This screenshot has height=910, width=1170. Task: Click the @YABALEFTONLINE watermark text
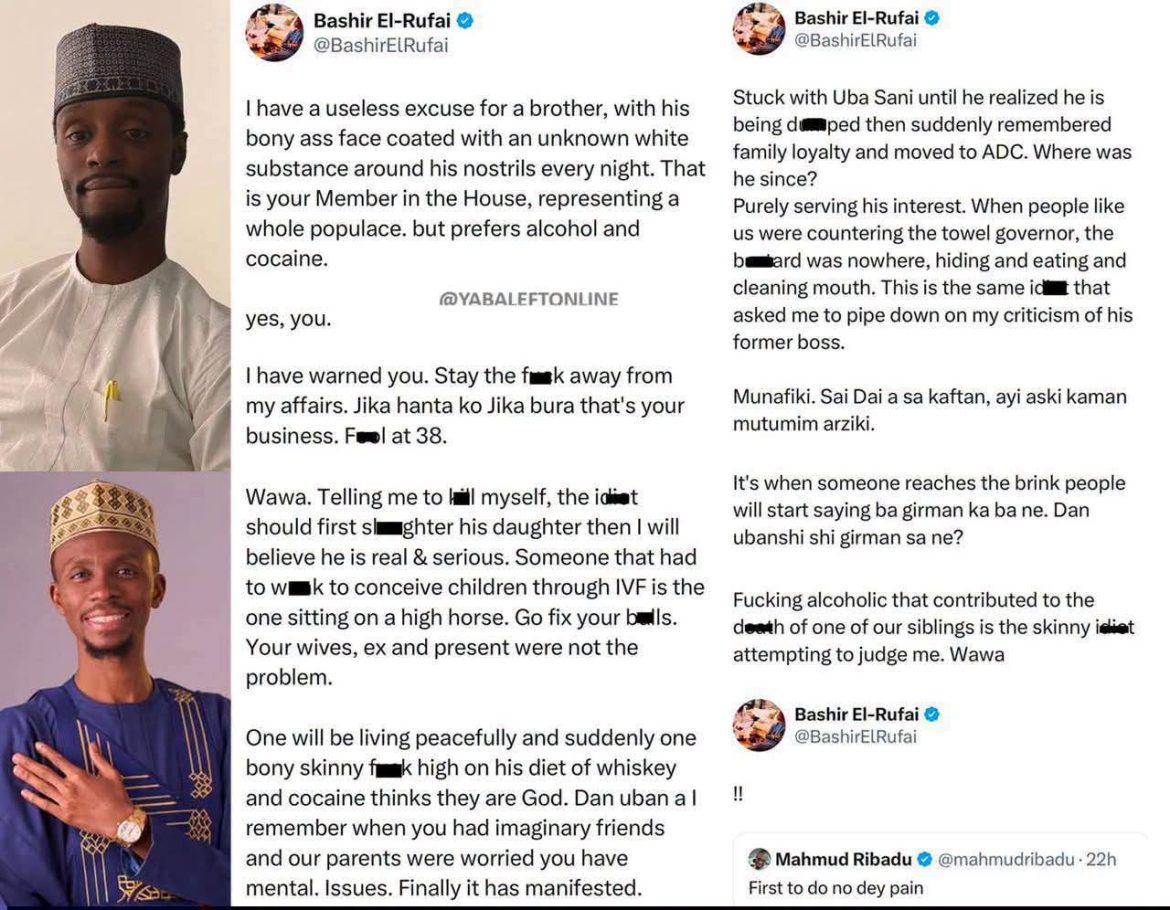(528, 299)
